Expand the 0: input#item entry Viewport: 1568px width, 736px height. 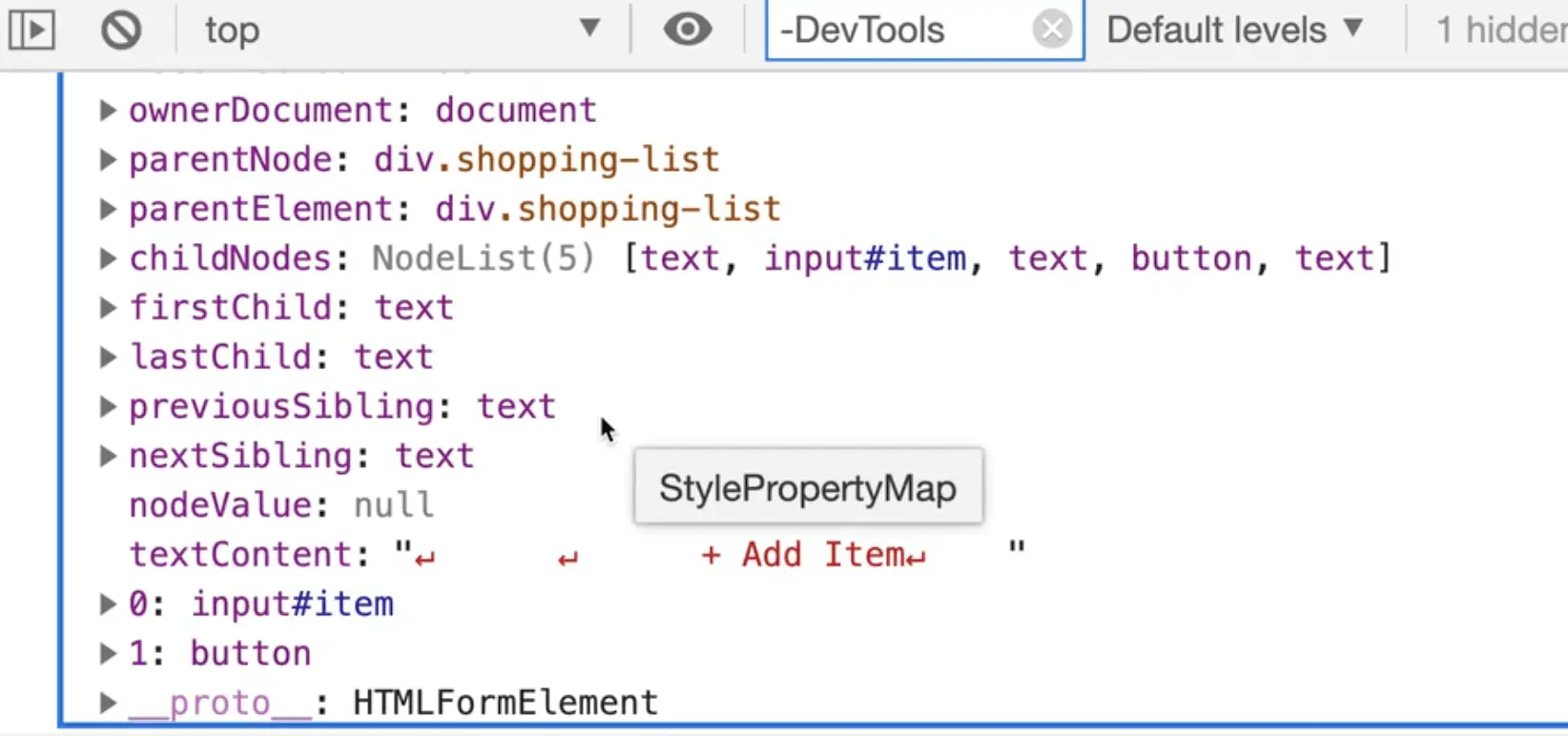(109, 604)
